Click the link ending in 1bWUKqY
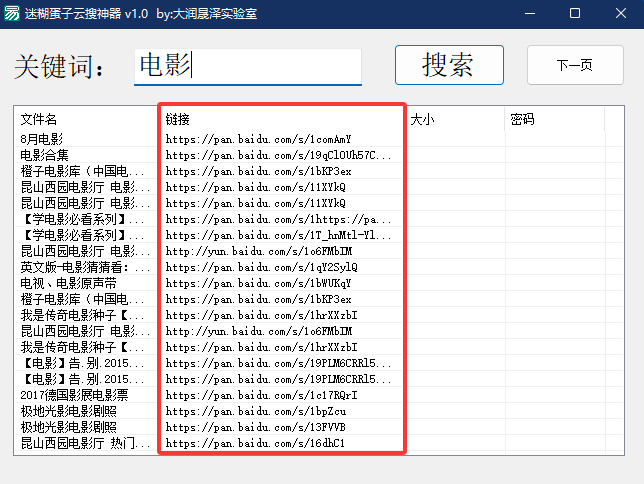 (258, 283)
